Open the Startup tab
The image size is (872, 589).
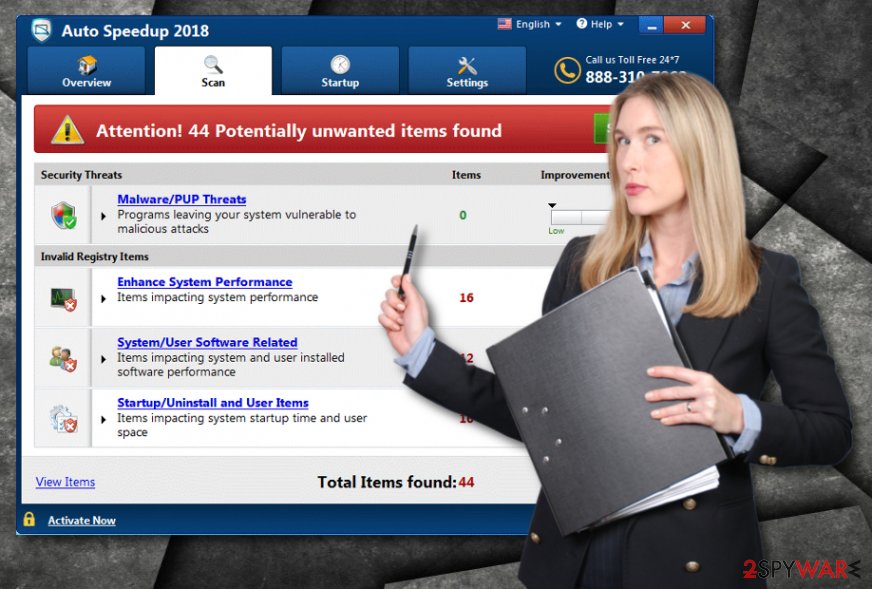340,71
